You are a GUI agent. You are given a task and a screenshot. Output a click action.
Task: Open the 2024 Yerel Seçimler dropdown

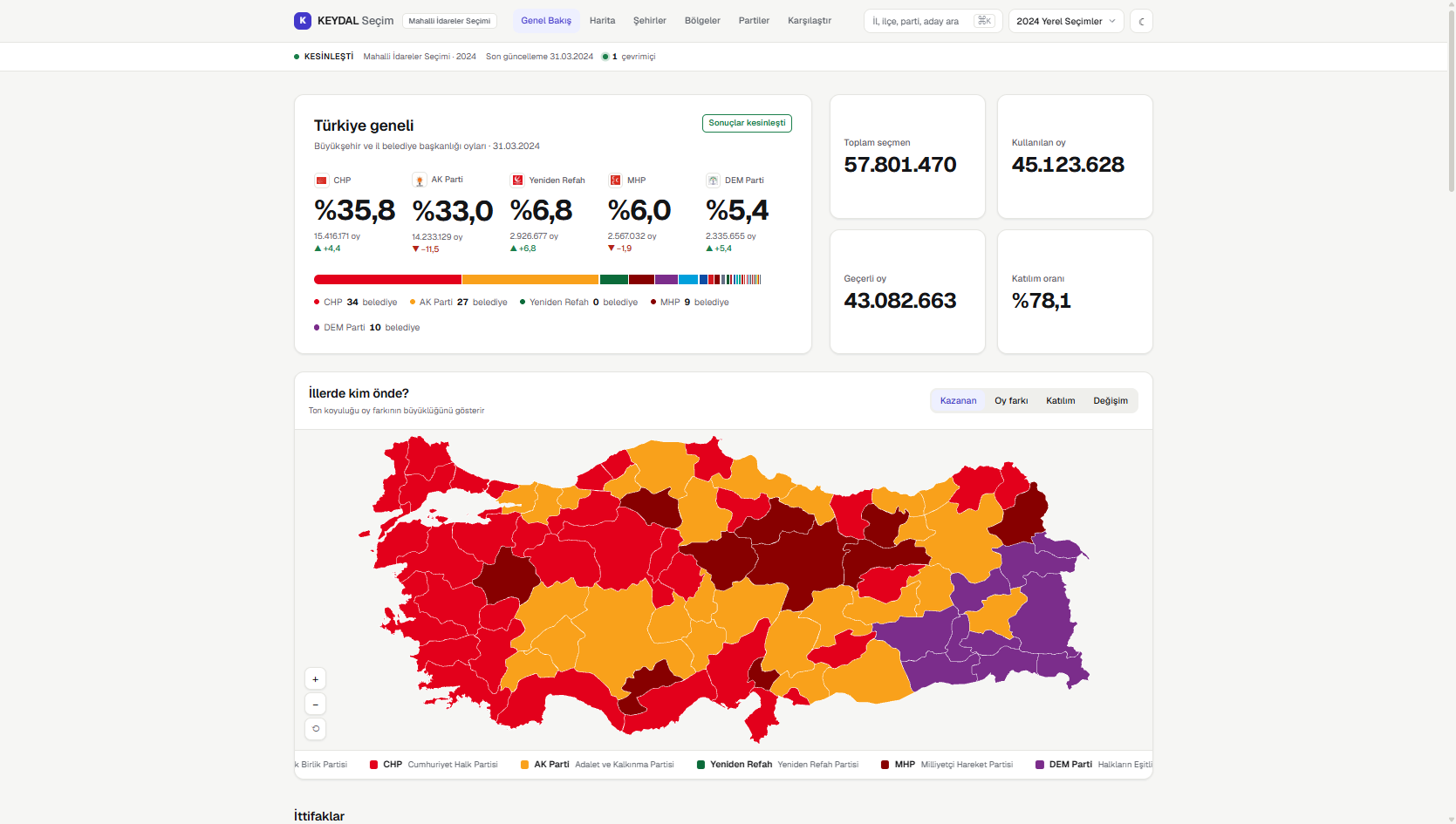pos(1066,21)
